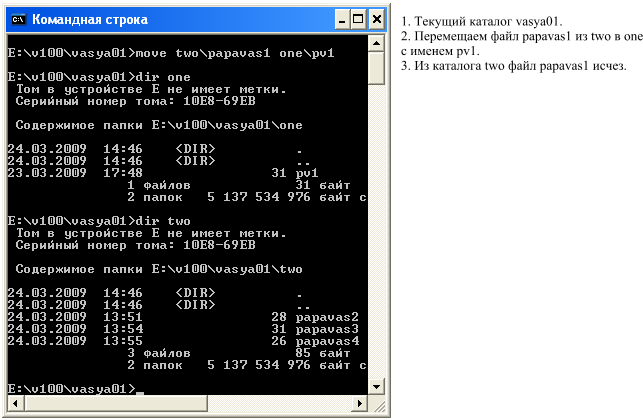Image resolution: width=643 pixels, height=420 pixels.
Task: Maximize the Командная строка window
Action: (358, 19)
